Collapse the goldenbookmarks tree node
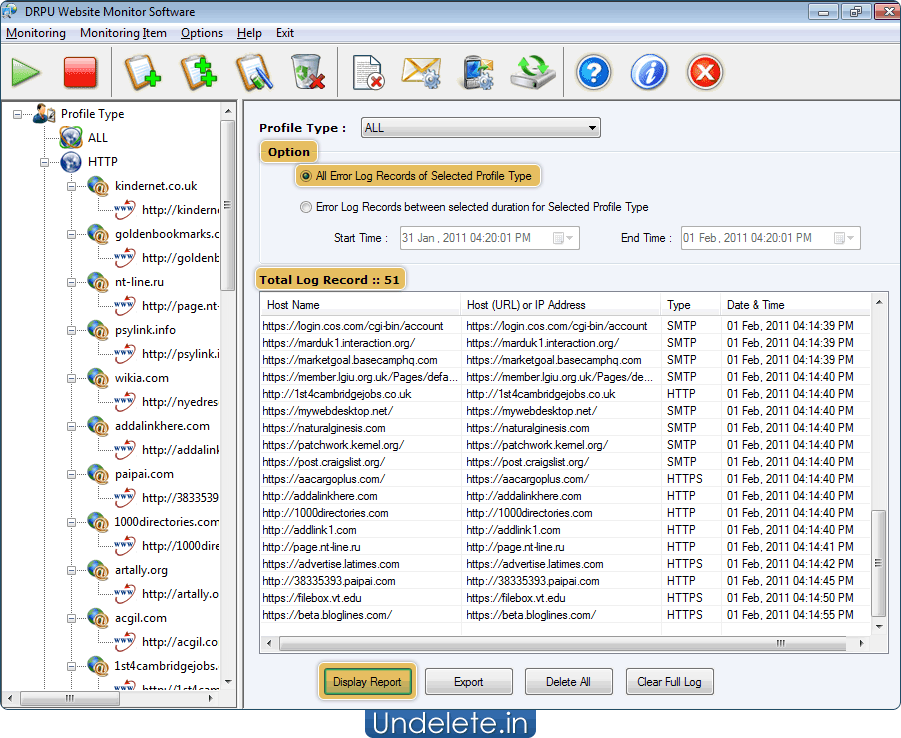Screen dimensions: 901x738 coord(71,235)
